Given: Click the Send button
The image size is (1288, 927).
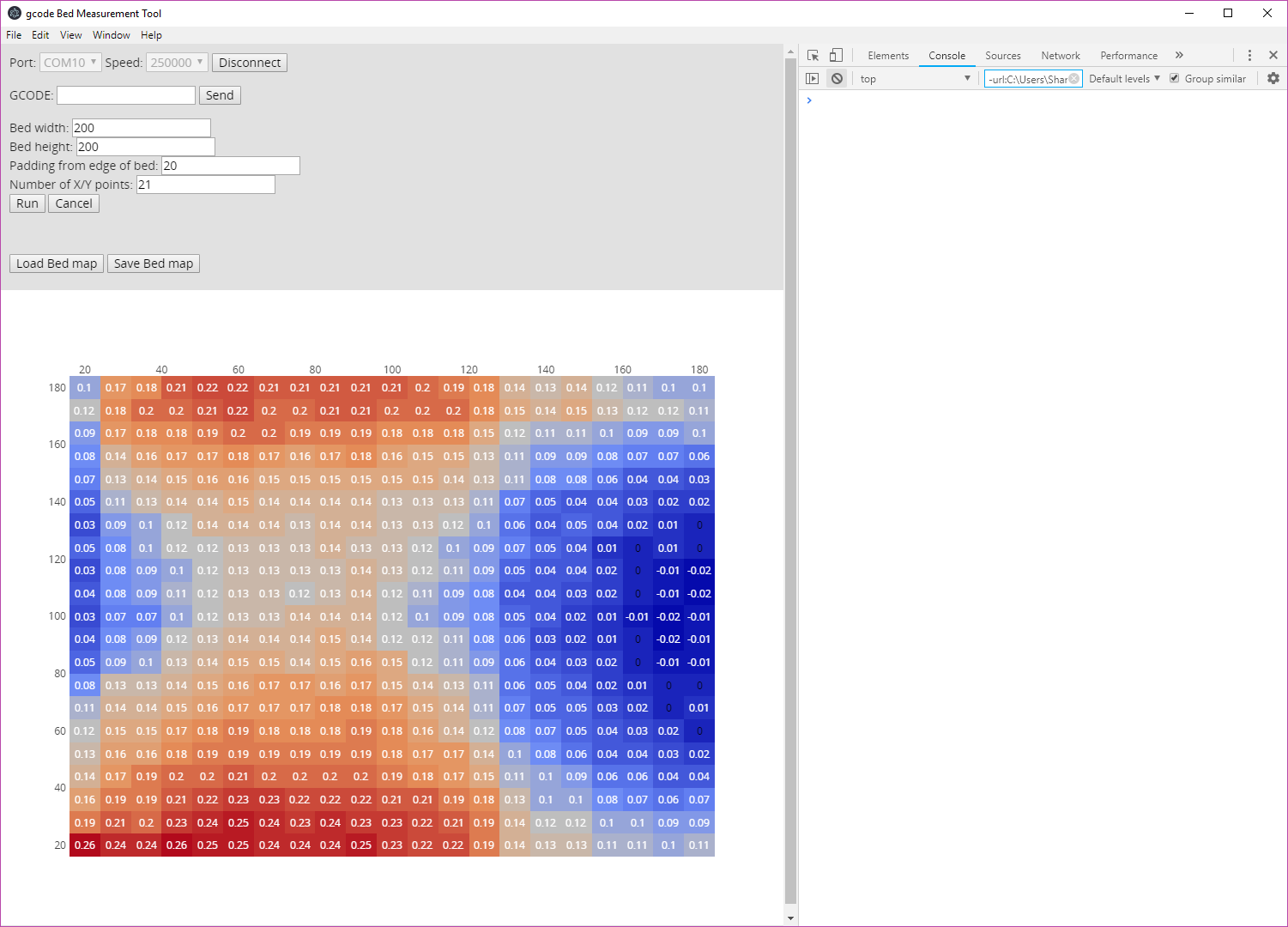Looking at the screenshot, I should tap(220, 95).
